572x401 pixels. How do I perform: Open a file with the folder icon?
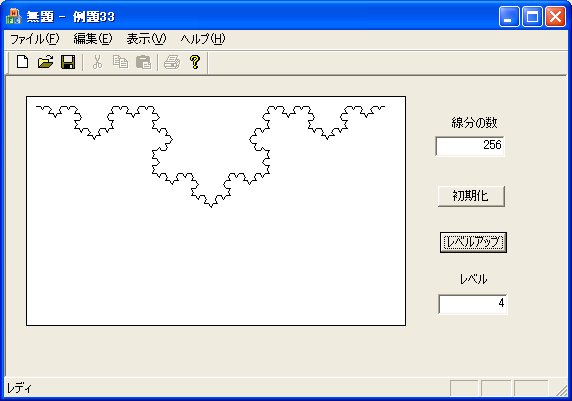46,62
